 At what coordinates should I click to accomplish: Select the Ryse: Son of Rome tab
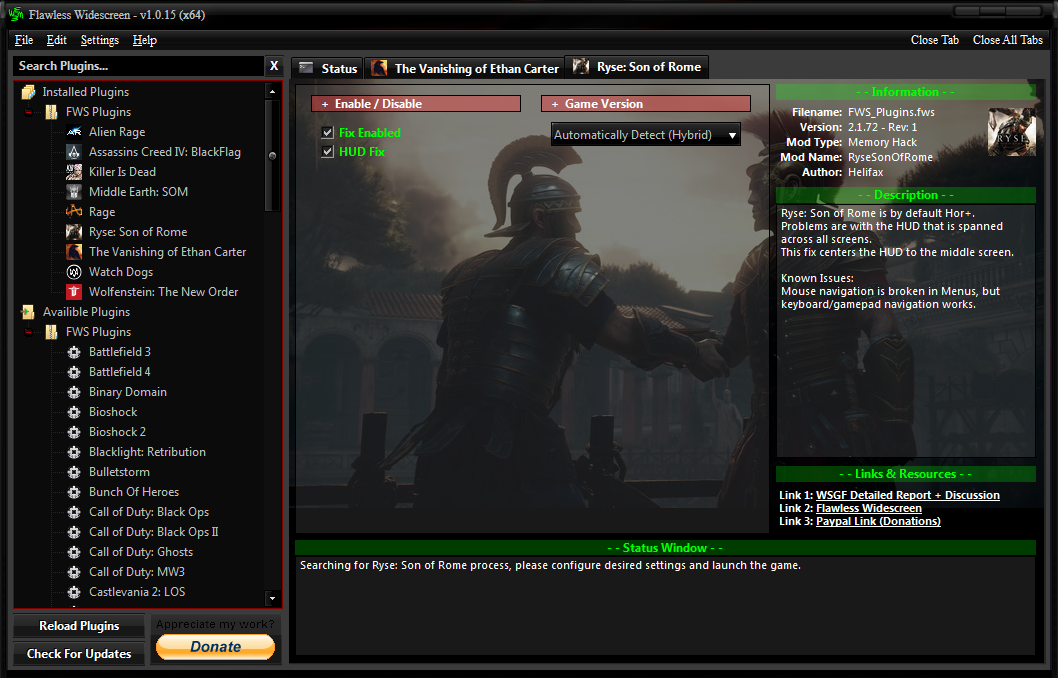(637, 67)
